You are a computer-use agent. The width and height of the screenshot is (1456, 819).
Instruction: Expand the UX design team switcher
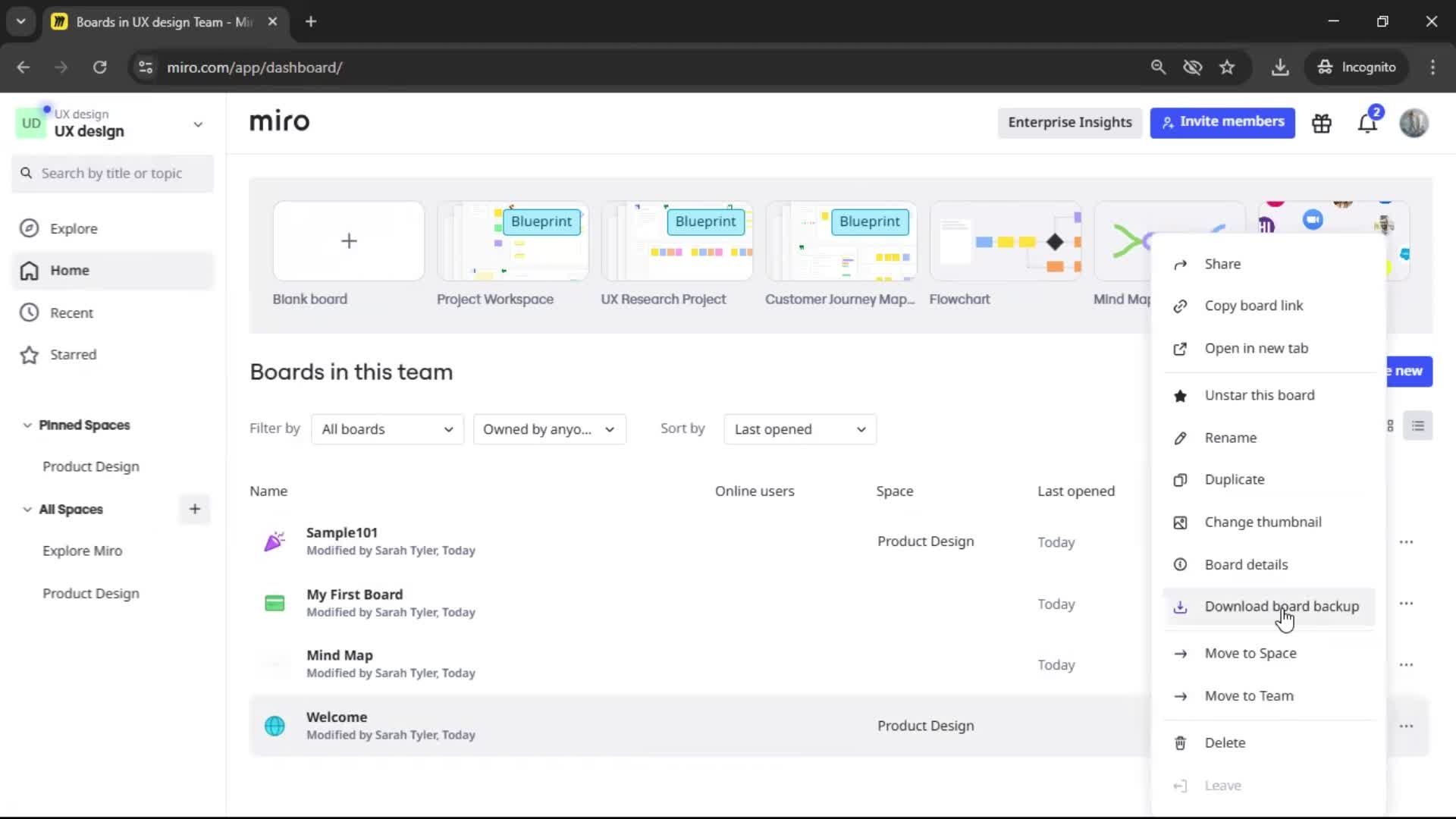point(198,124)
